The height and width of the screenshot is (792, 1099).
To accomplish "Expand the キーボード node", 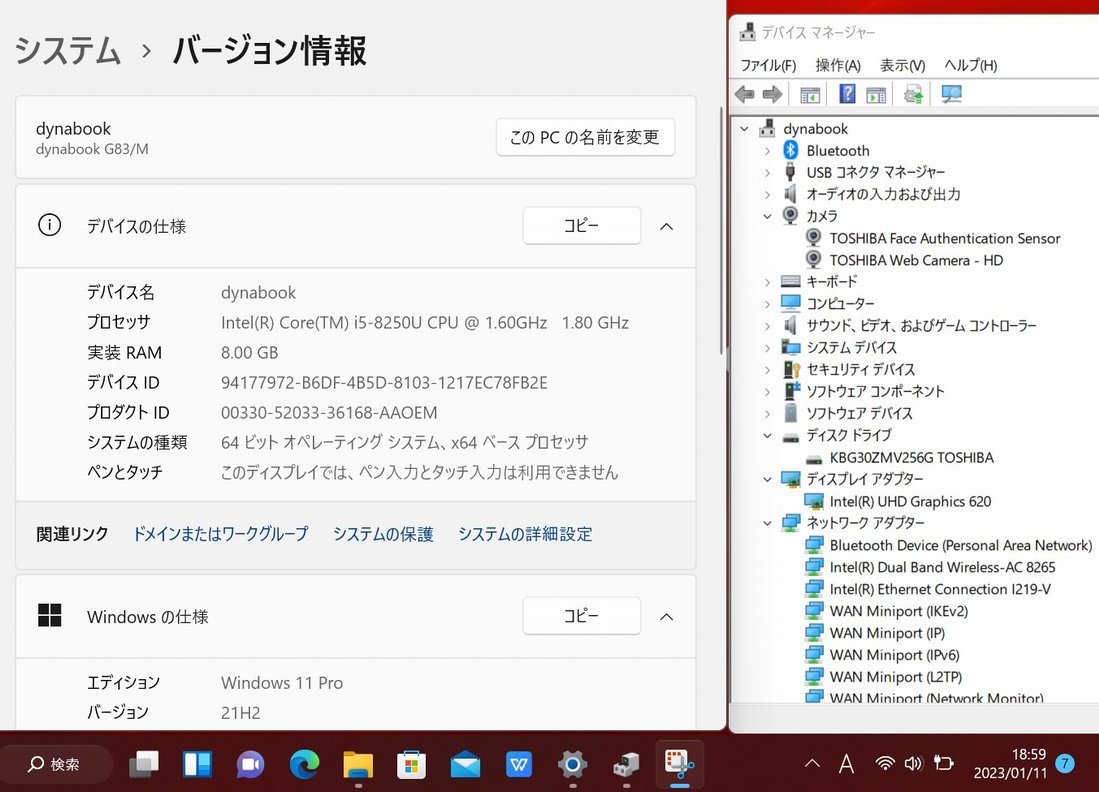I will click(767, 282).
